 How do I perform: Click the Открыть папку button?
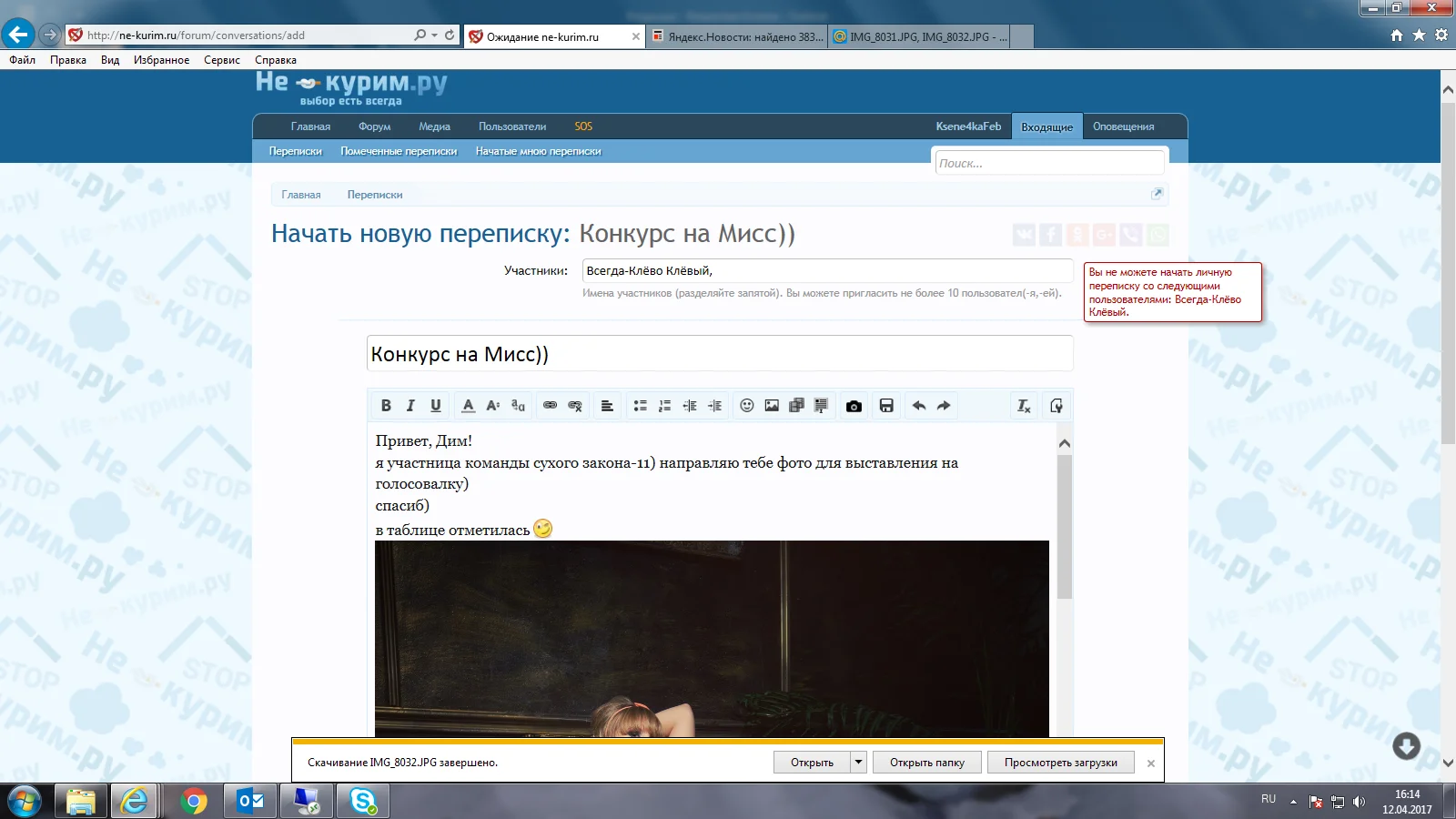pos(926,763)
